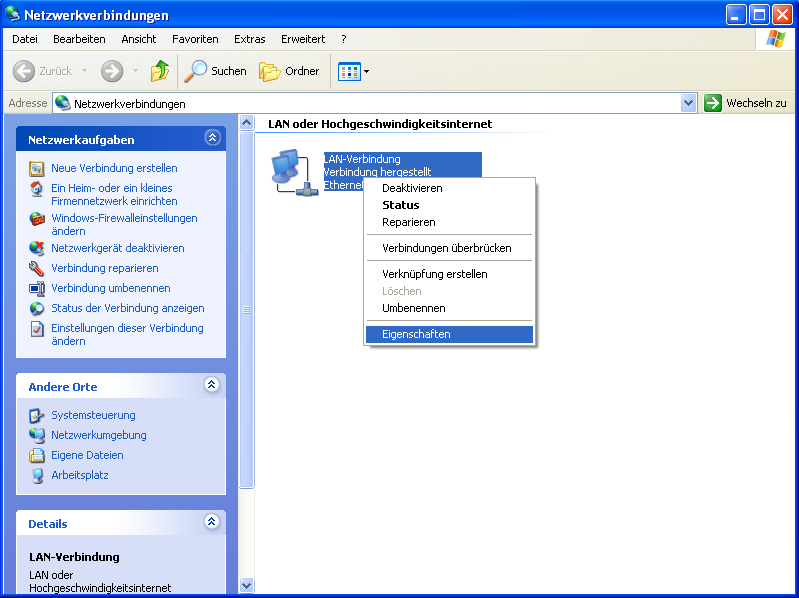The height and width of the screenshot is (598, 799).
Task: Click the wrench icon for Verbindung reparieren
Action: pyautogui.click(x=36, y=268)
